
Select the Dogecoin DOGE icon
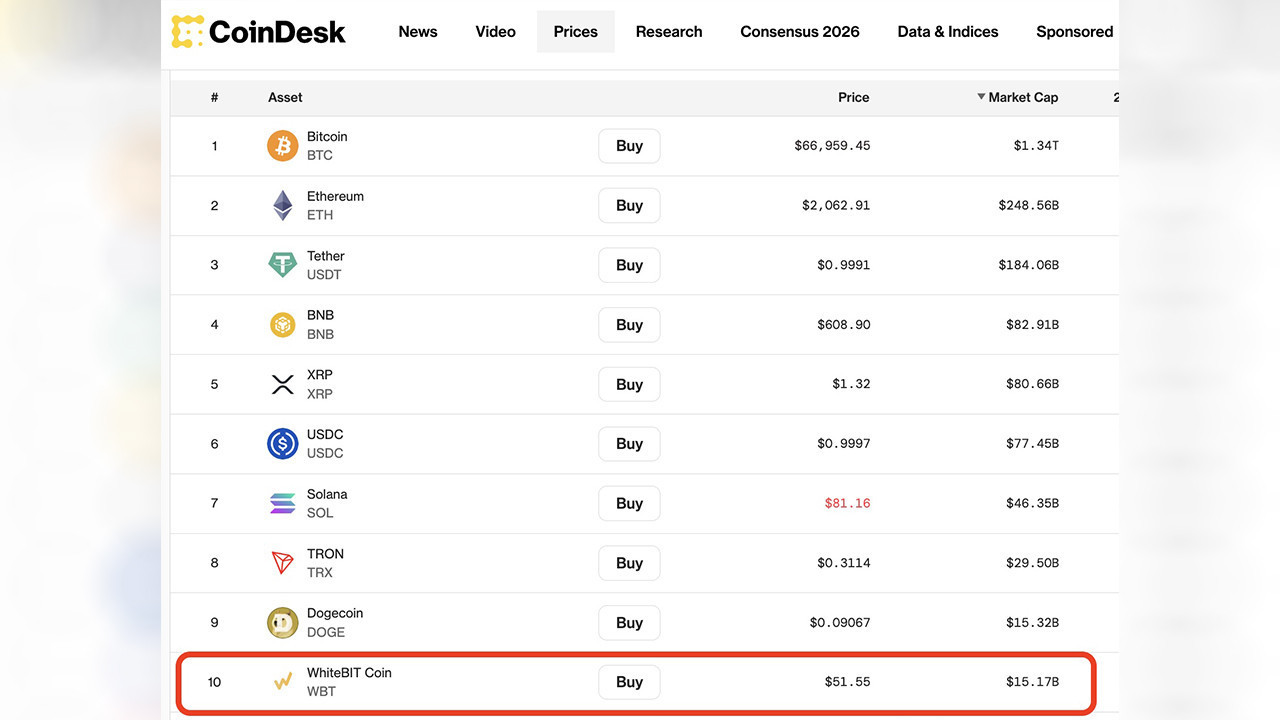[x=281, y=622]
